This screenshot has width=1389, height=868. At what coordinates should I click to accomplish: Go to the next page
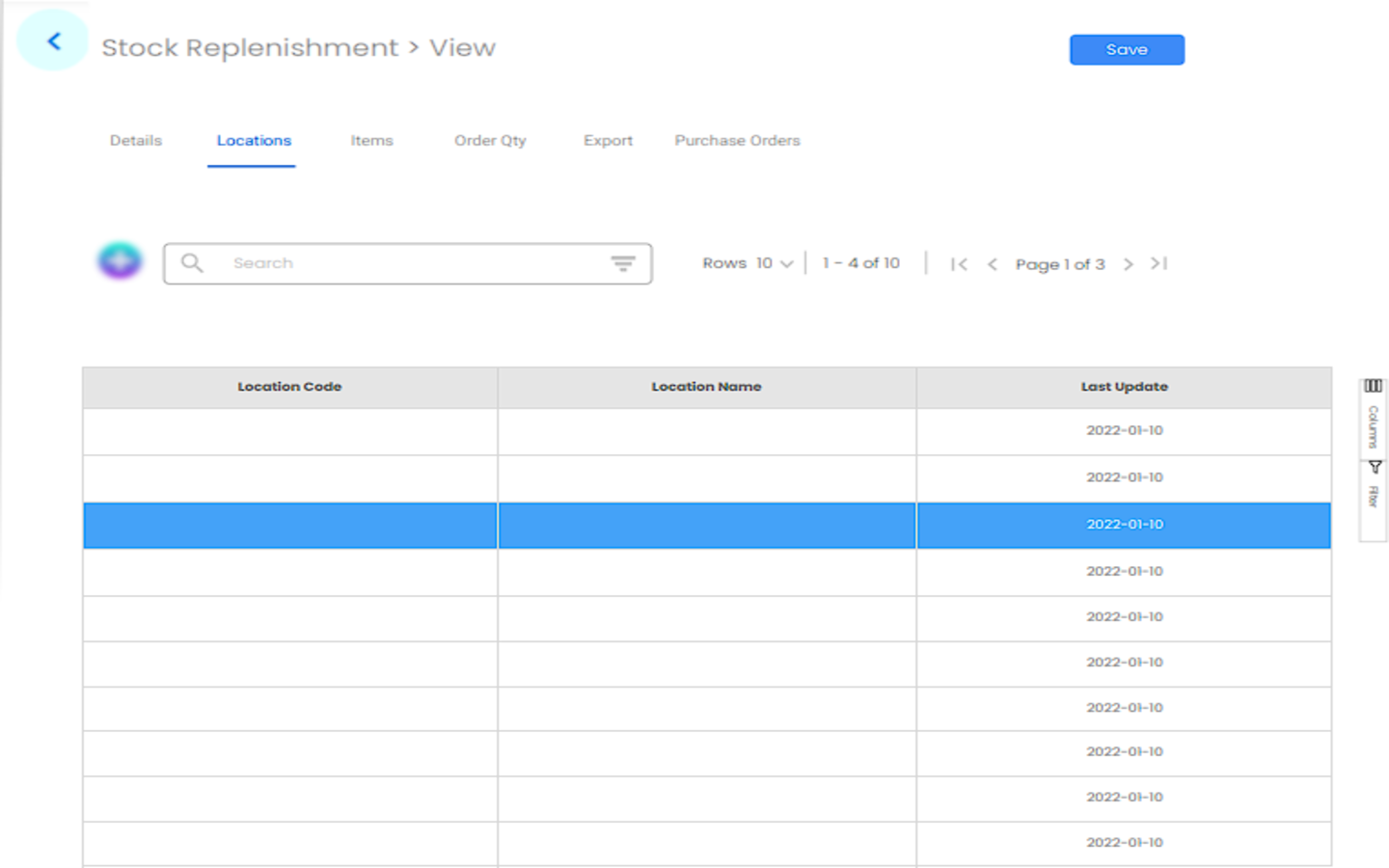tap(1128, 264)
